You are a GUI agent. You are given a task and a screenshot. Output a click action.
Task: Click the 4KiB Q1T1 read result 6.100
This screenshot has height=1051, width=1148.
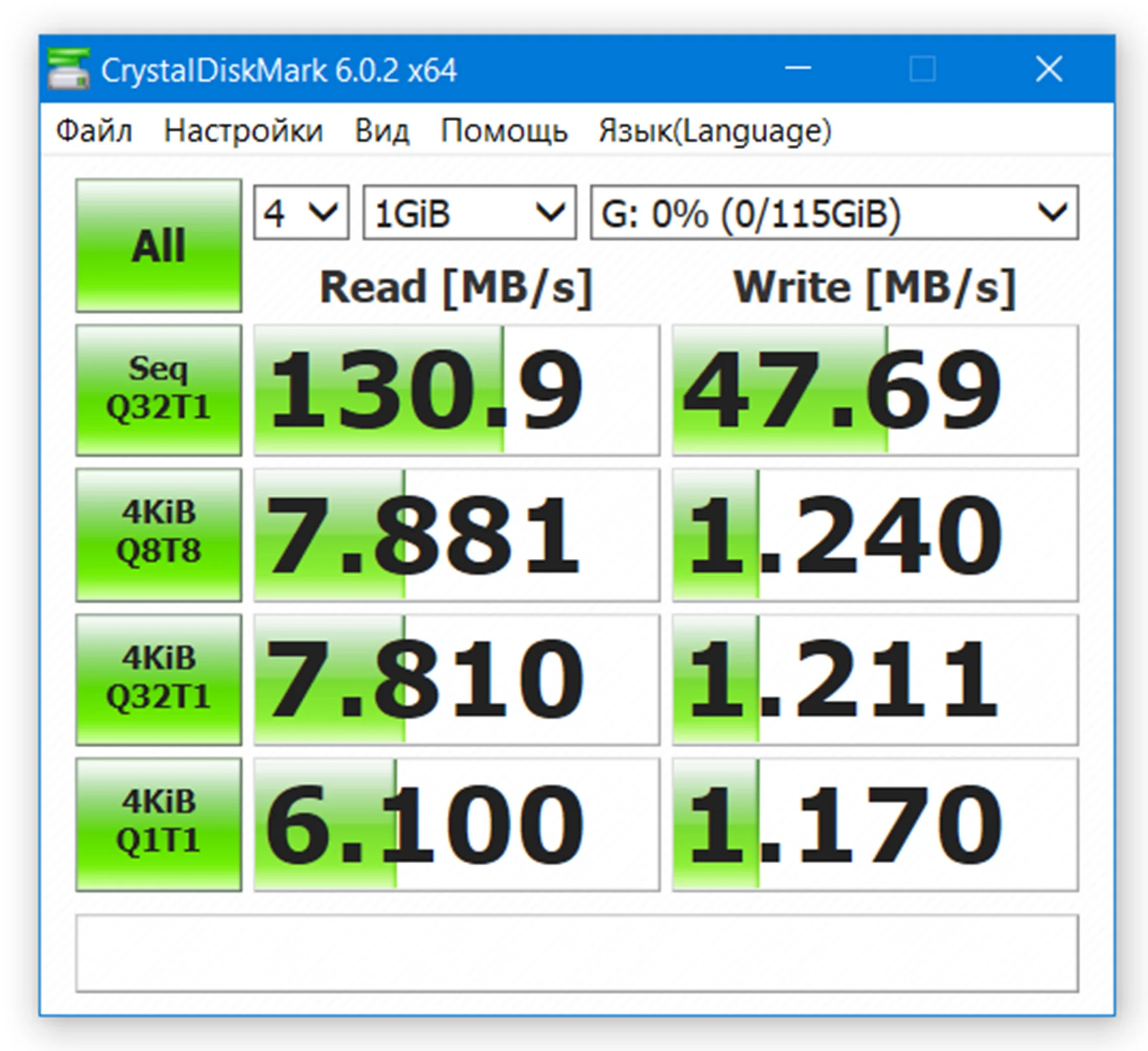click(x=457, y=824)
